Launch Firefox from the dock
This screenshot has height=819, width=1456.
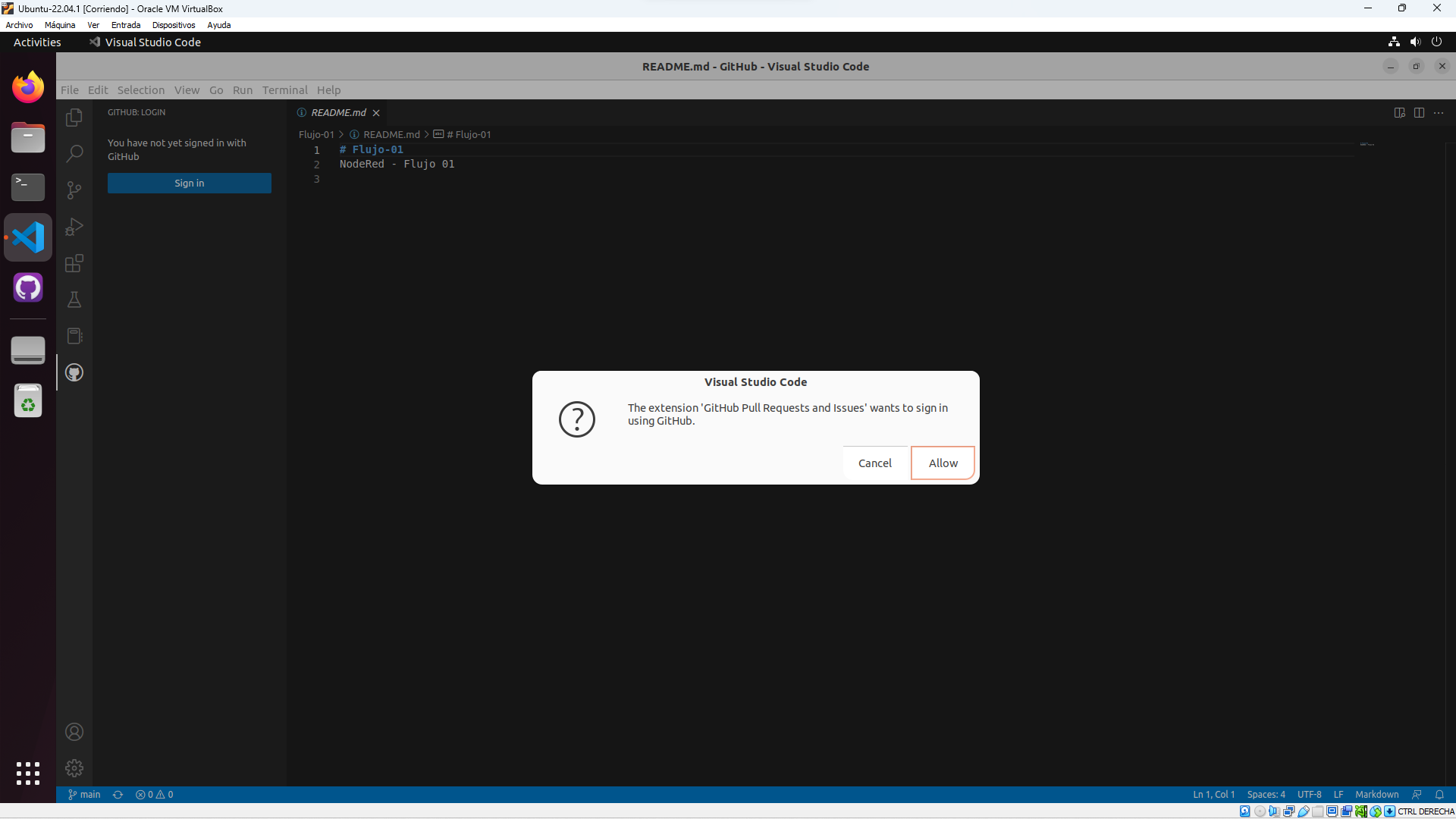27,86
